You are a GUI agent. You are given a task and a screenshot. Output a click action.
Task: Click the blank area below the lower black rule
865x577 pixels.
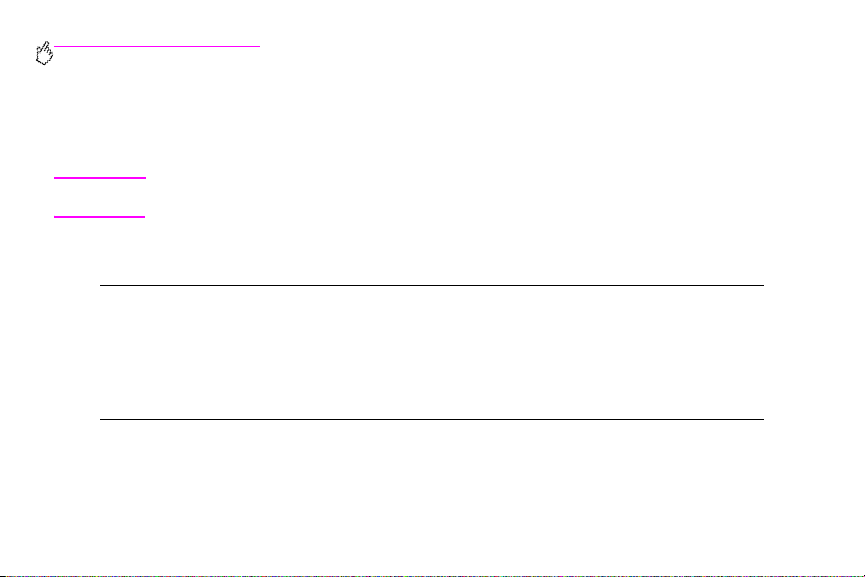432,496
